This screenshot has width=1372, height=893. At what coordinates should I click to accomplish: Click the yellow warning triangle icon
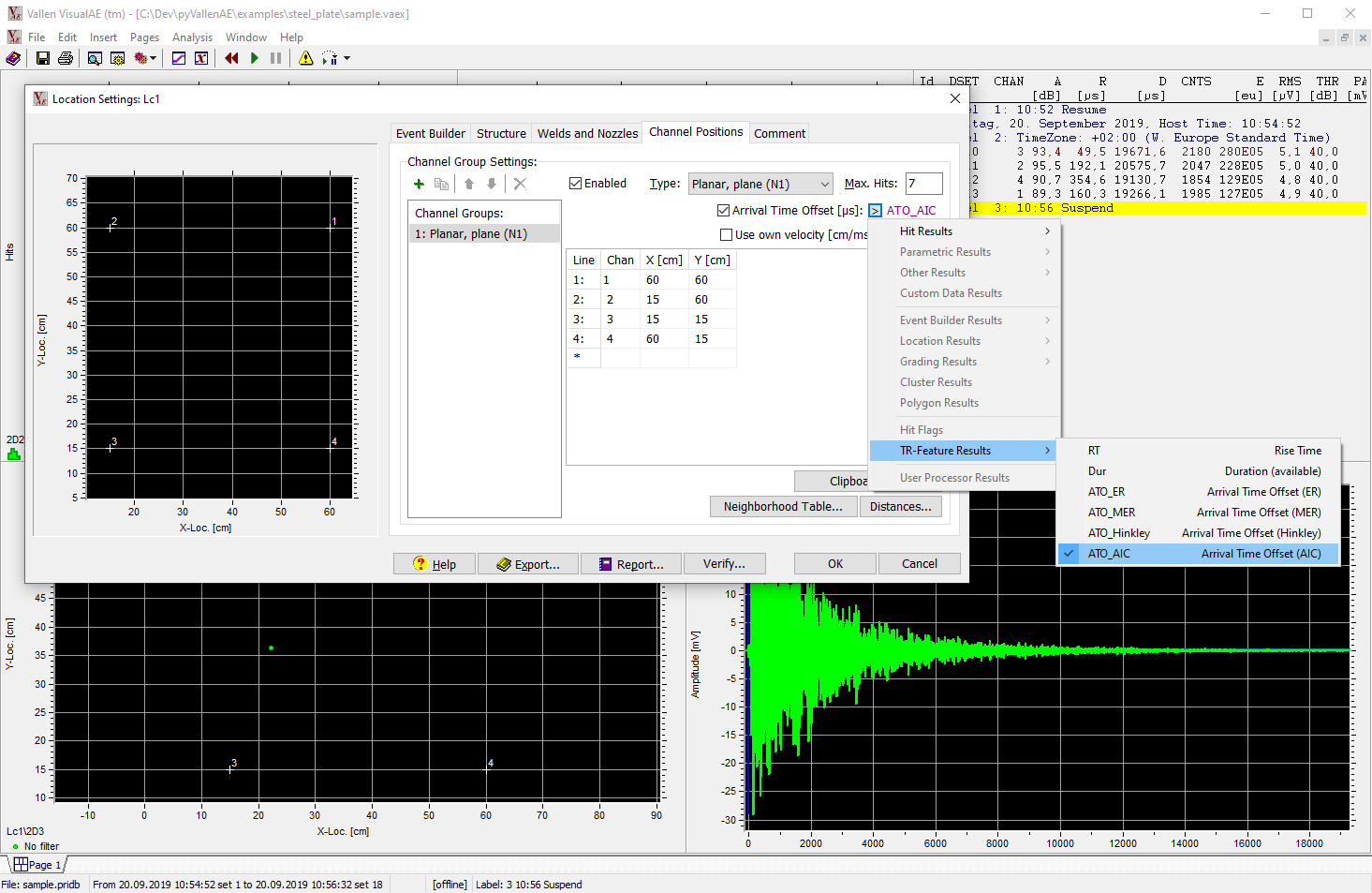pos(306,58)
